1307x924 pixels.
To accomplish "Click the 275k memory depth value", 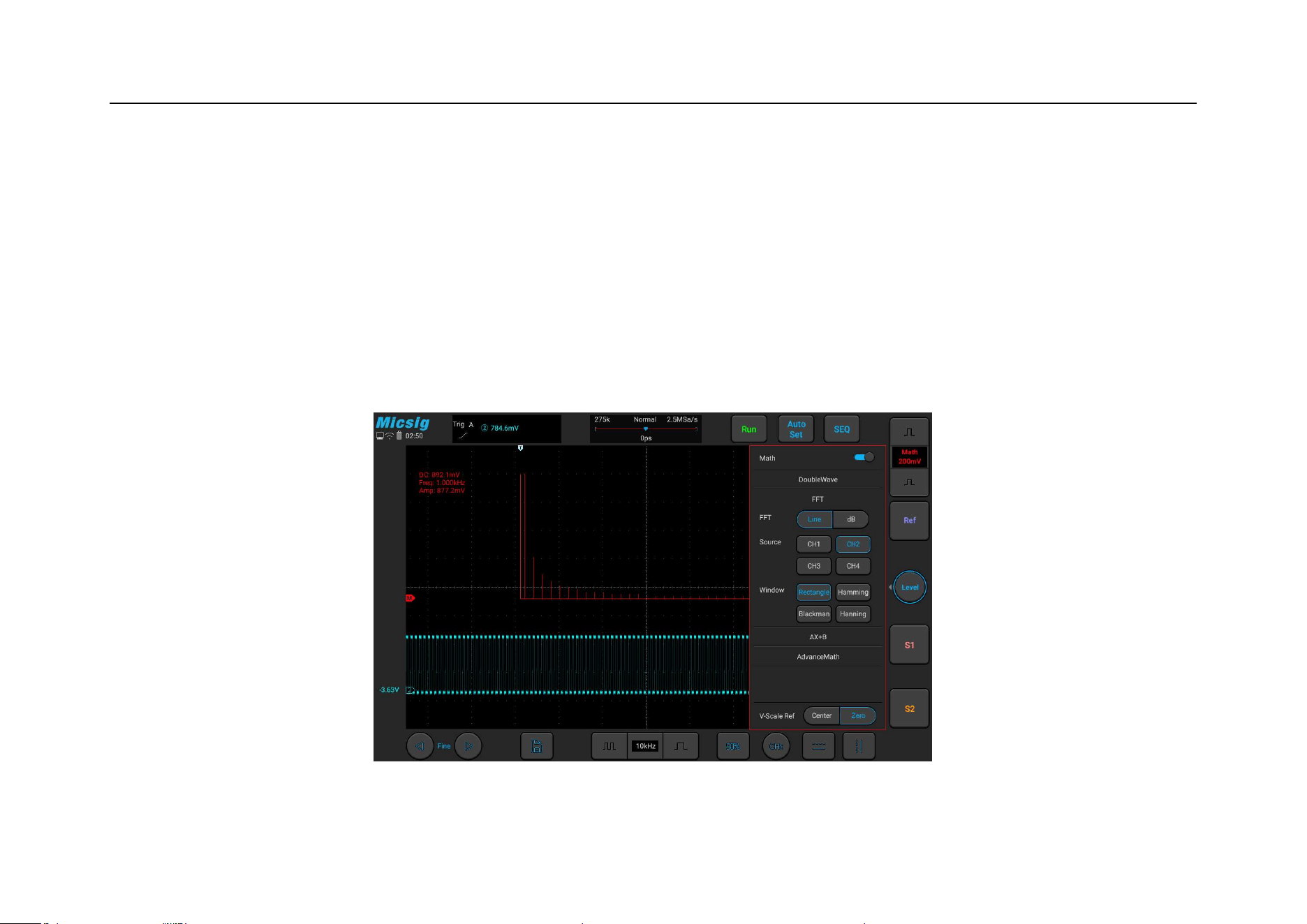I will (x=602, y=420).
